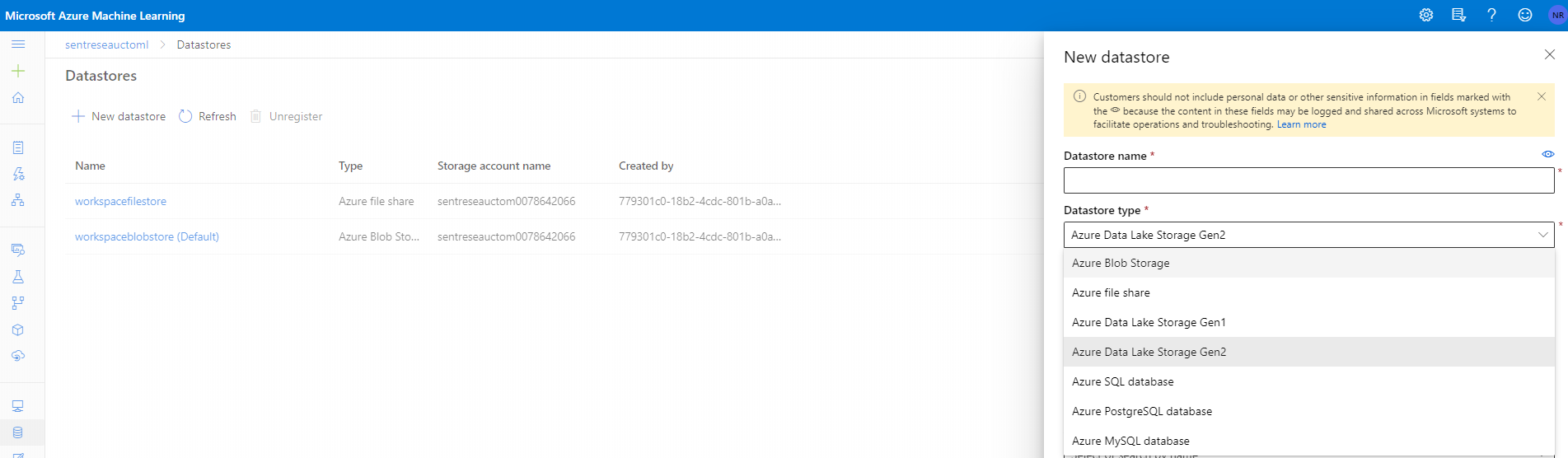
Task: Click the Datastores breadcrumb text
Action: pos(204,44)
